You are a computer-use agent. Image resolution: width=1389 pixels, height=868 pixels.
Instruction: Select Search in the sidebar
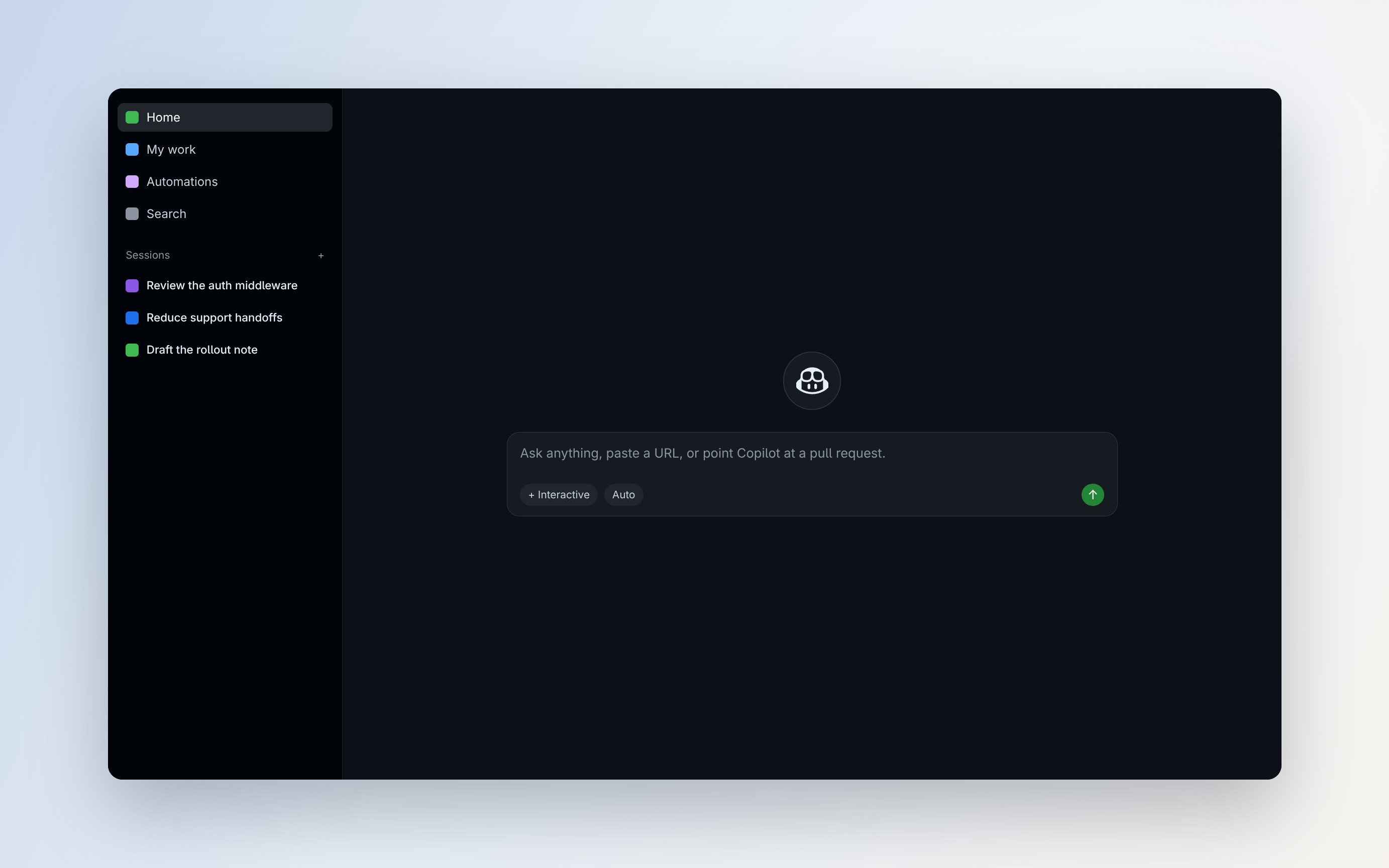click(225, 213)
